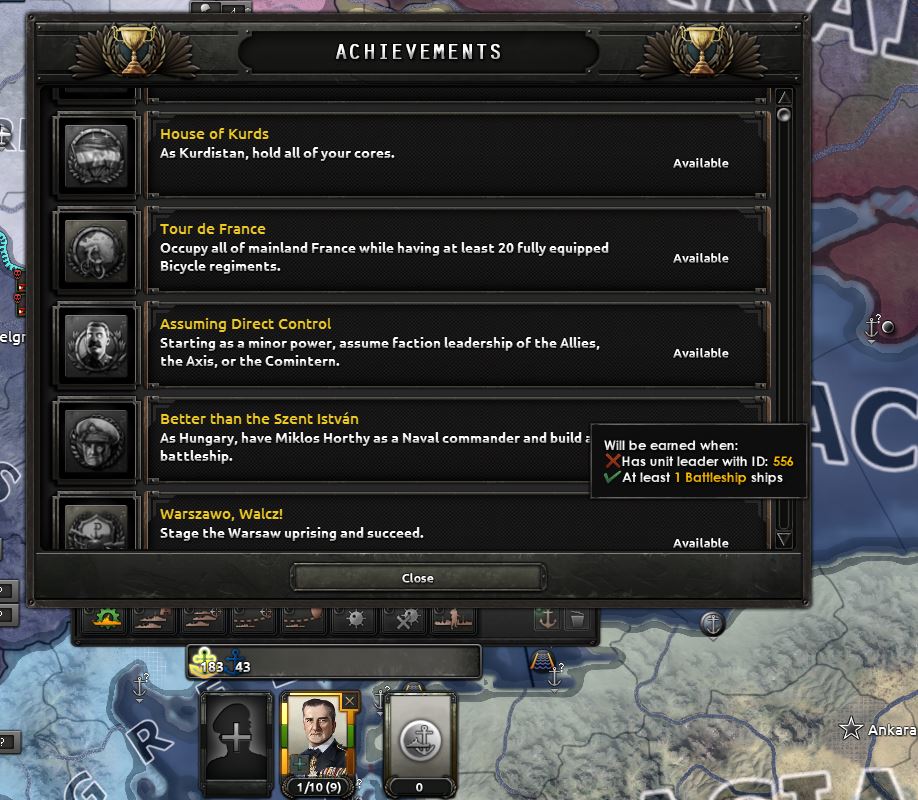Click the scrollbar up arrow in Achievements

(784, 97)
